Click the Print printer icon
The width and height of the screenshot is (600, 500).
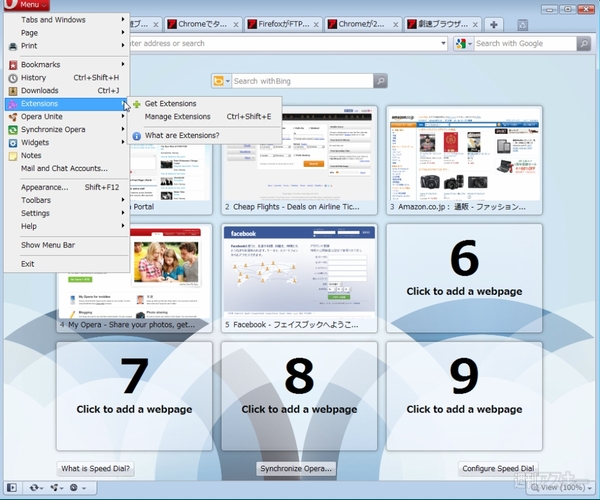pyautogui.click(x=13, y=46)
